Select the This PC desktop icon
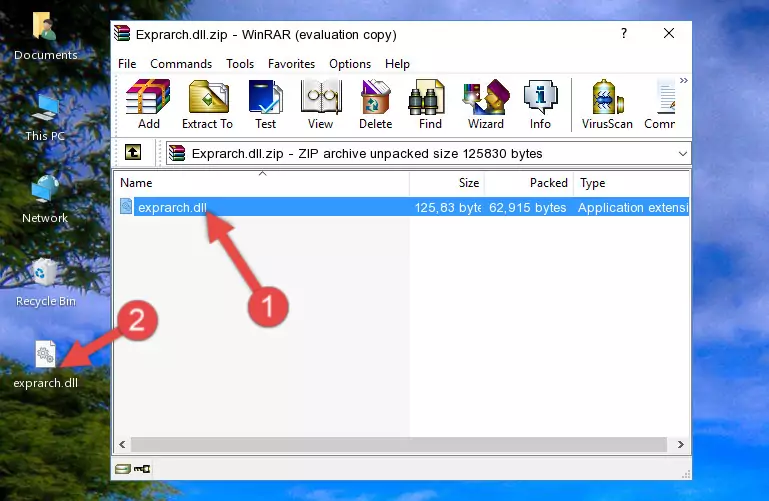 tap(45, 118)
